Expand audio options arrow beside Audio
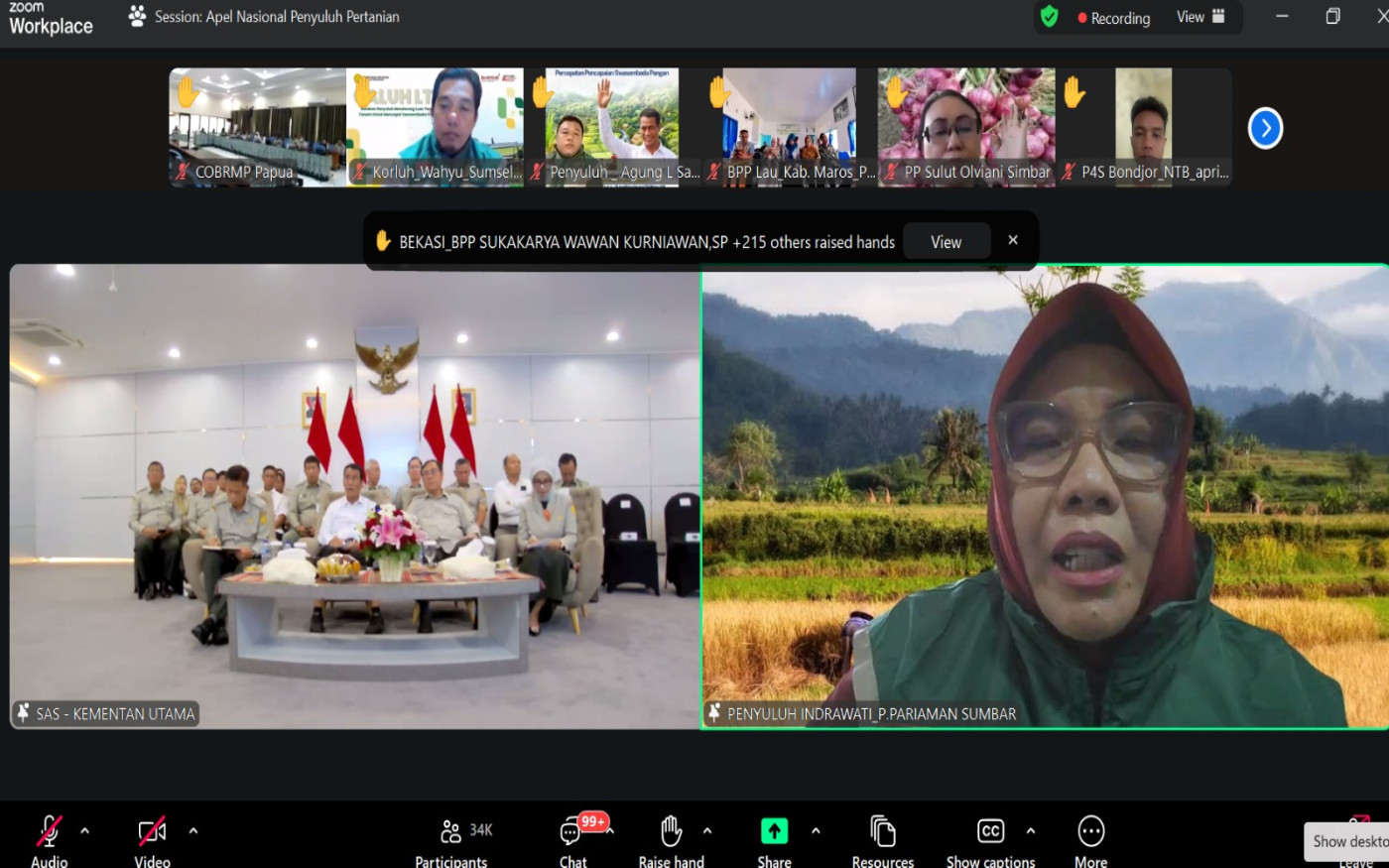Viewport: 1389px width, 868px height. point(84,830)
